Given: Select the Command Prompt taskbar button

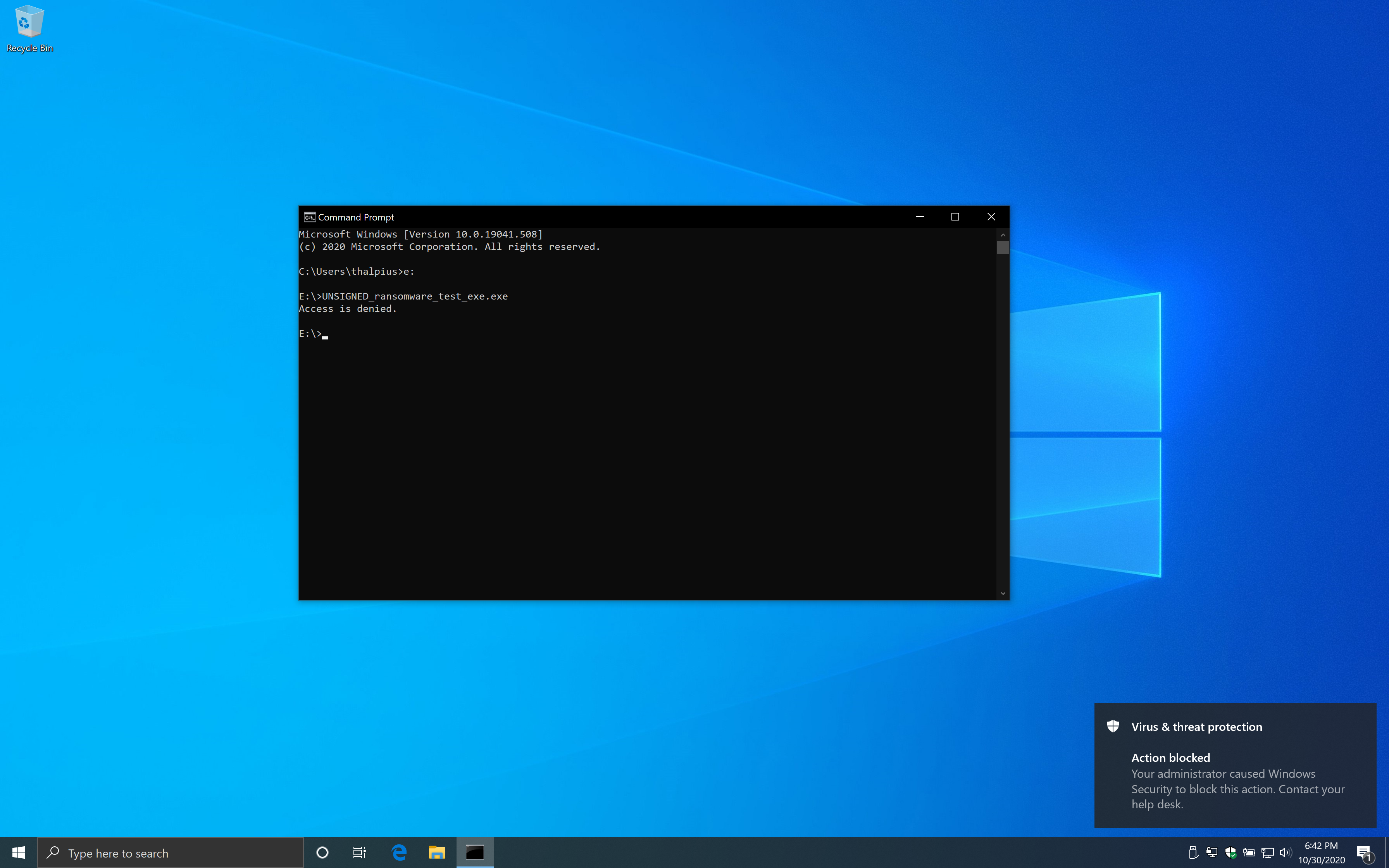Looking at the screenshot, I should (x=475, y=852).
